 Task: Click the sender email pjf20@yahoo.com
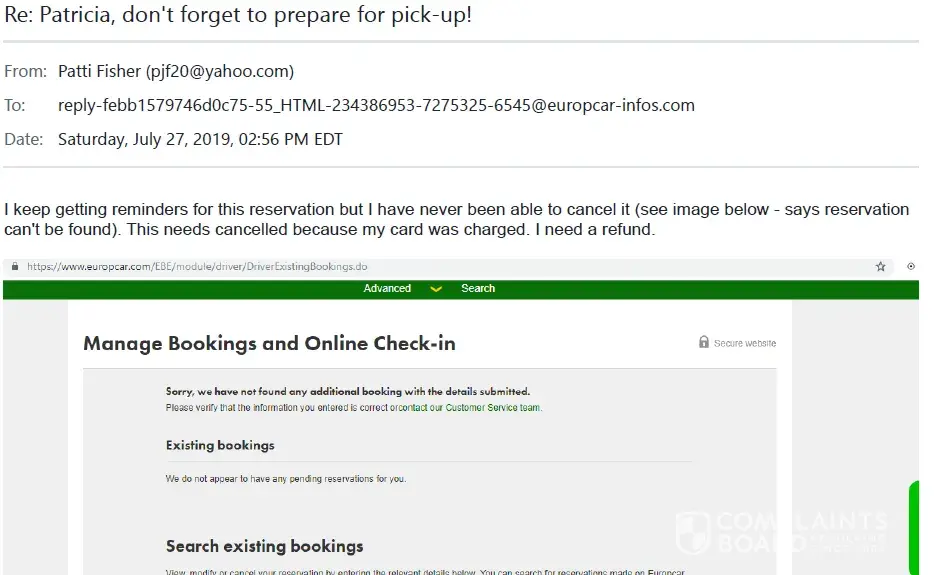(220, 71)
